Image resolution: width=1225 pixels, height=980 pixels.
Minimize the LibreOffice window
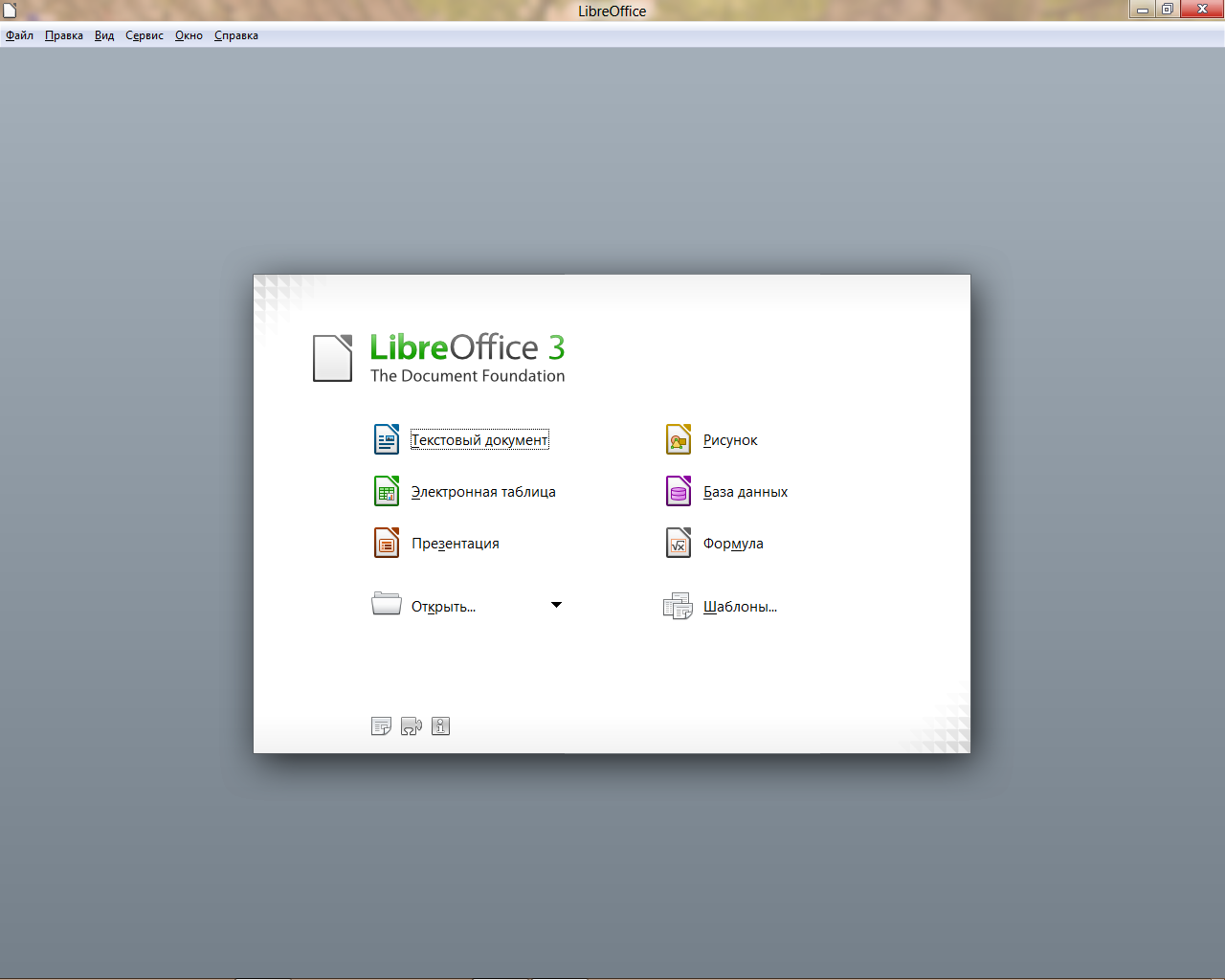tap(1142, 10)
